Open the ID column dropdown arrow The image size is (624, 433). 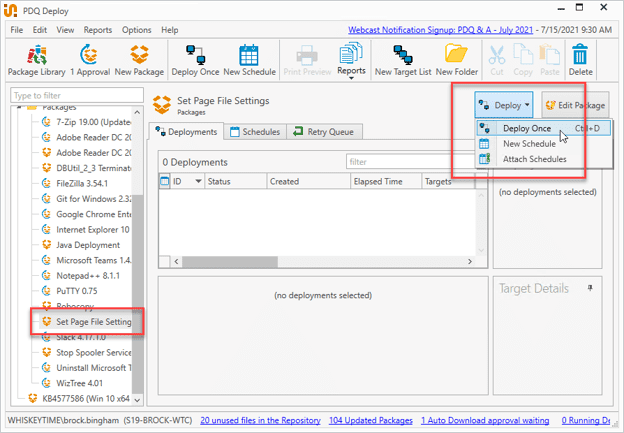[198, 181]
